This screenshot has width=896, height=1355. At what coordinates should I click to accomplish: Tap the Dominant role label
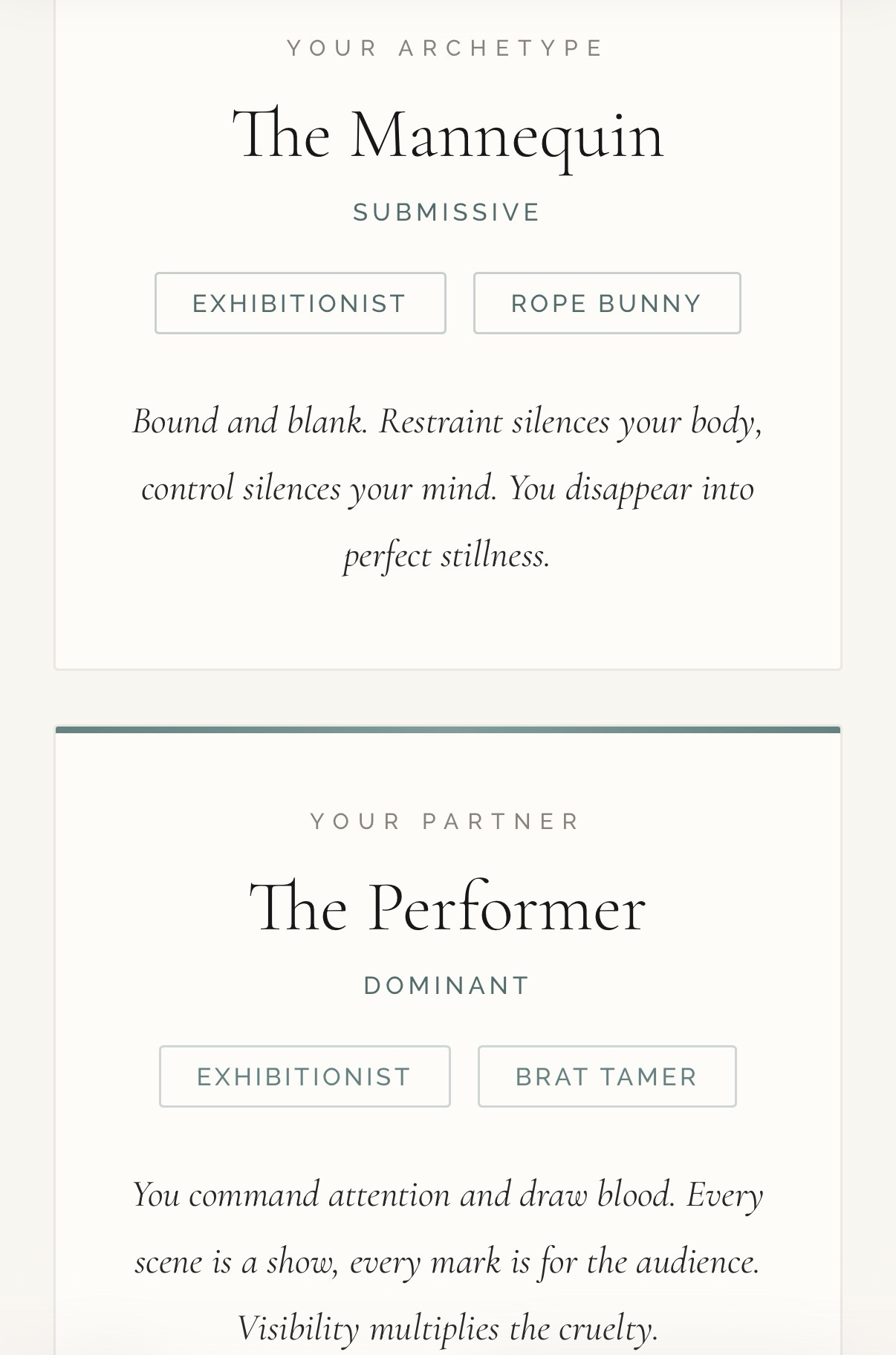tap(447, 986)
